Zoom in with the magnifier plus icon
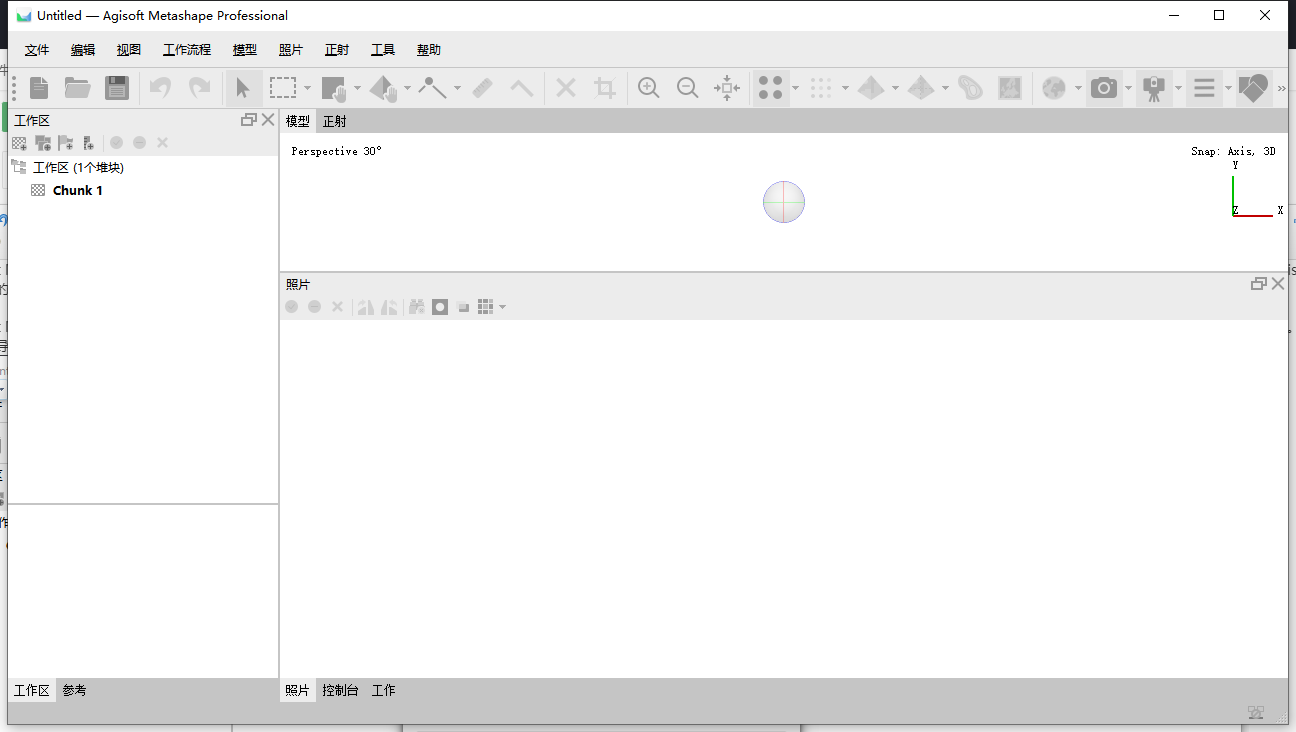This screenshot has width=1296, height=732. [x=649, y=88]
